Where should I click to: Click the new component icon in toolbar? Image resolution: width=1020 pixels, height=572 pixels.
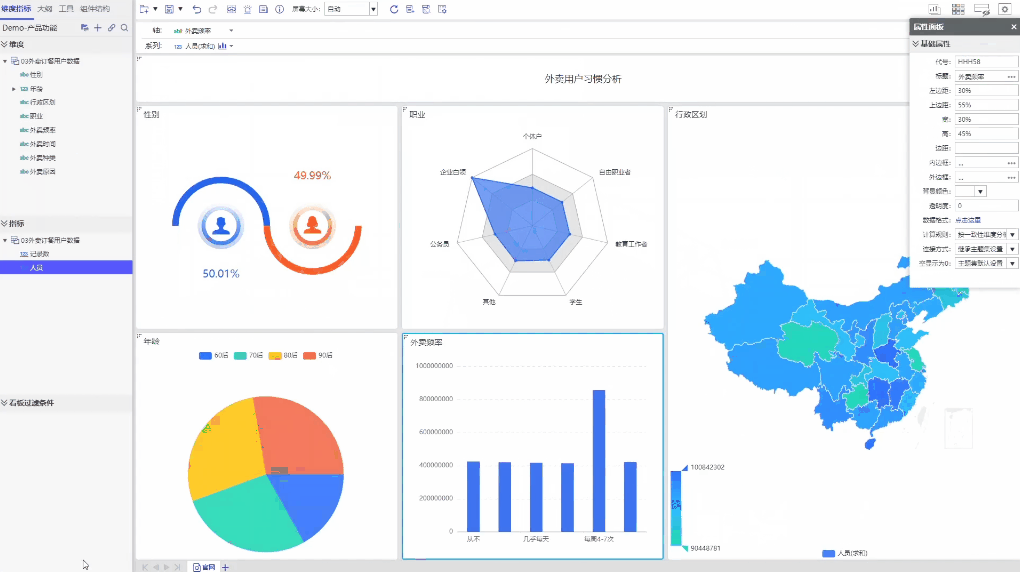144,9
